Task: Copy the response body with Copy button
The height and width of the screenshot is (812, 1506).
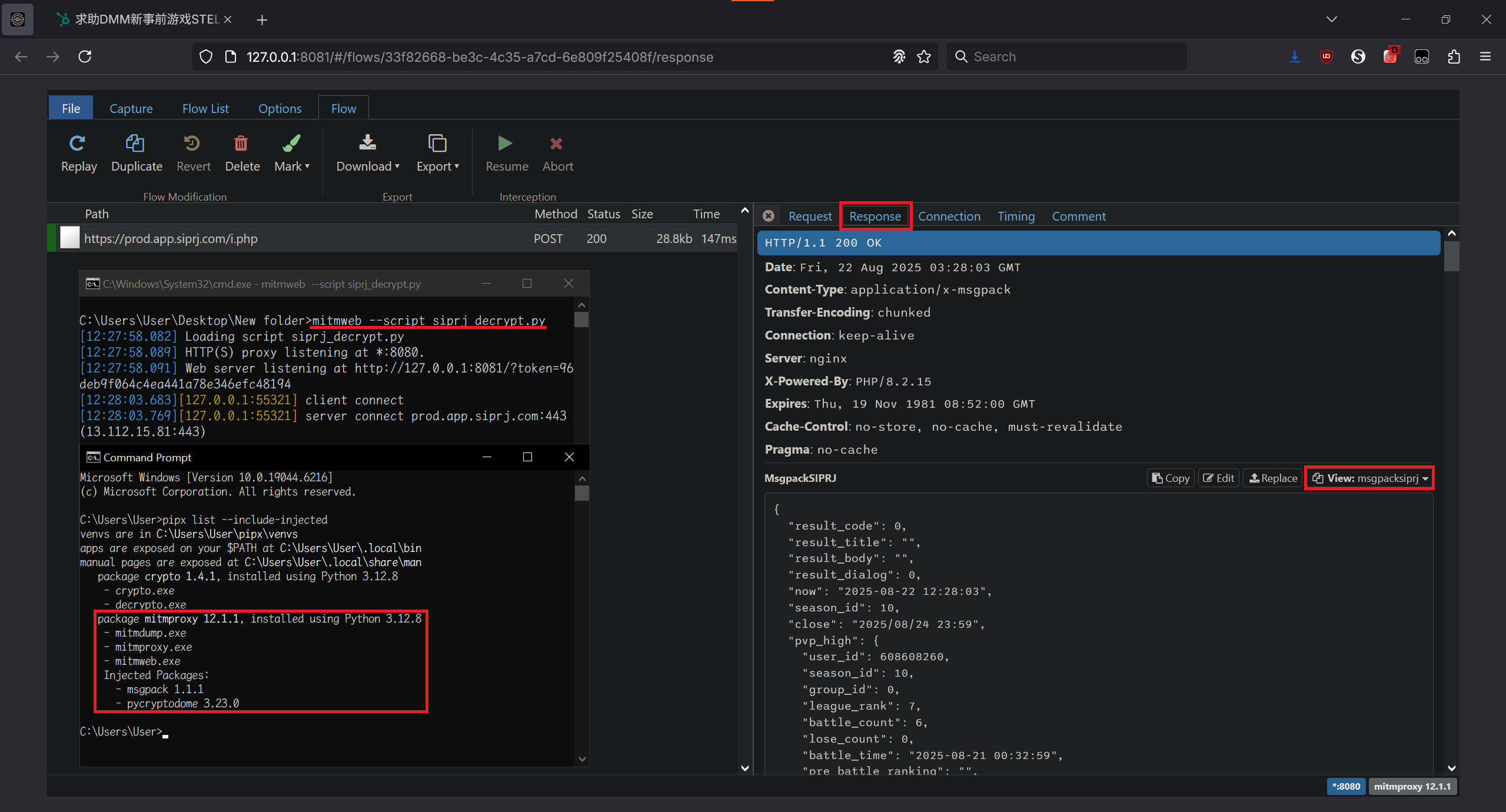Action: tap(1171, 478)
